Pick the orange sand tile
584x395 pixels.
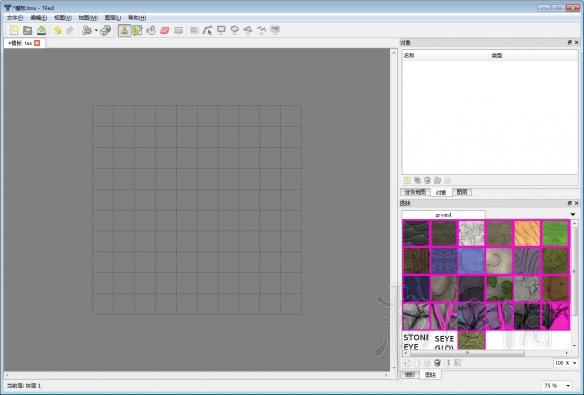(x=527, y=233)
